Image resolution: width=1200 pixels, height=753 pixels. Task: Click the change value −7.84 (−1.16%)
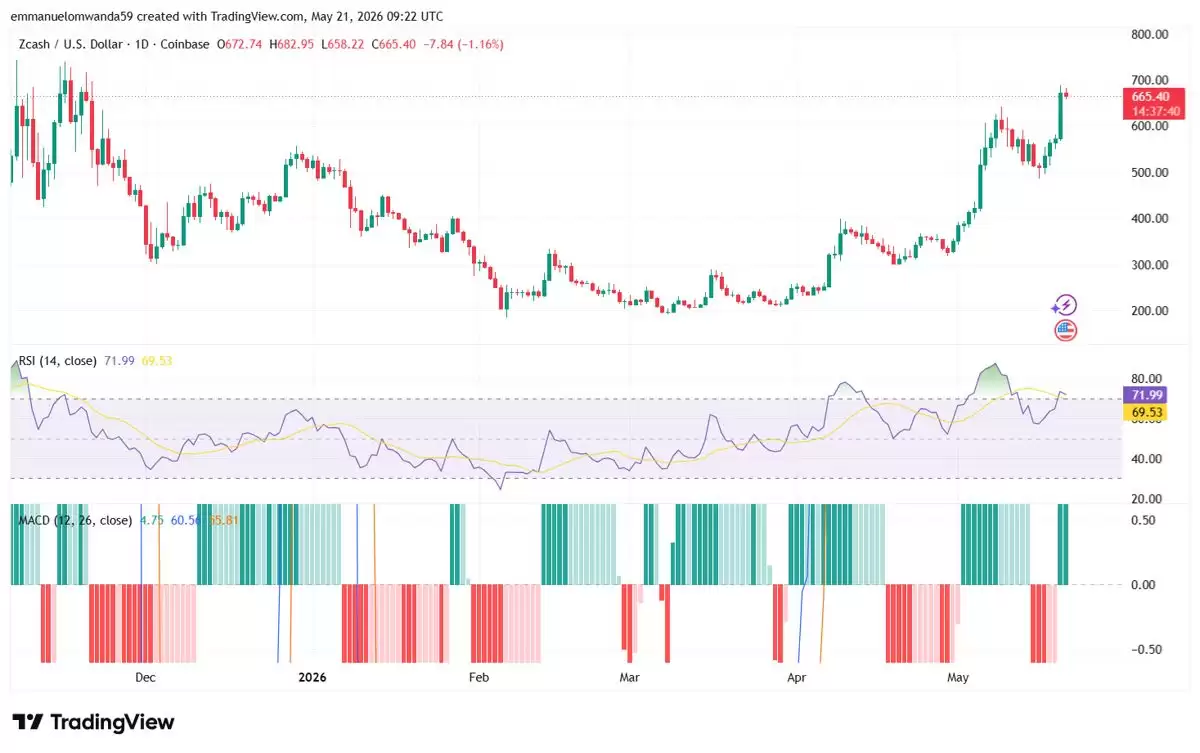tap(464, 44)
